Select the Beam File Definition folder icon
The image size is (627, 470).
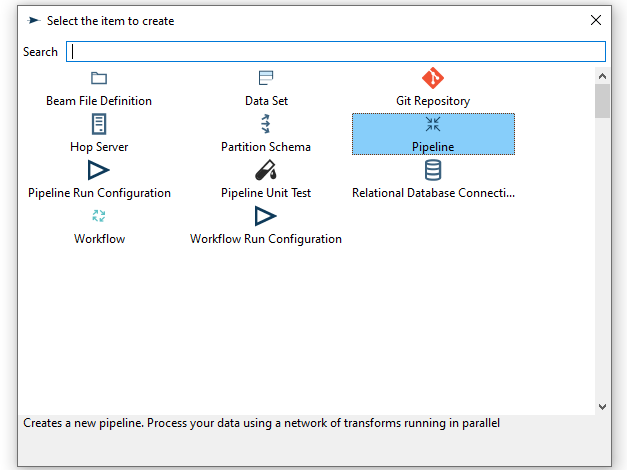pyautogui.click(x=99, y=78)
